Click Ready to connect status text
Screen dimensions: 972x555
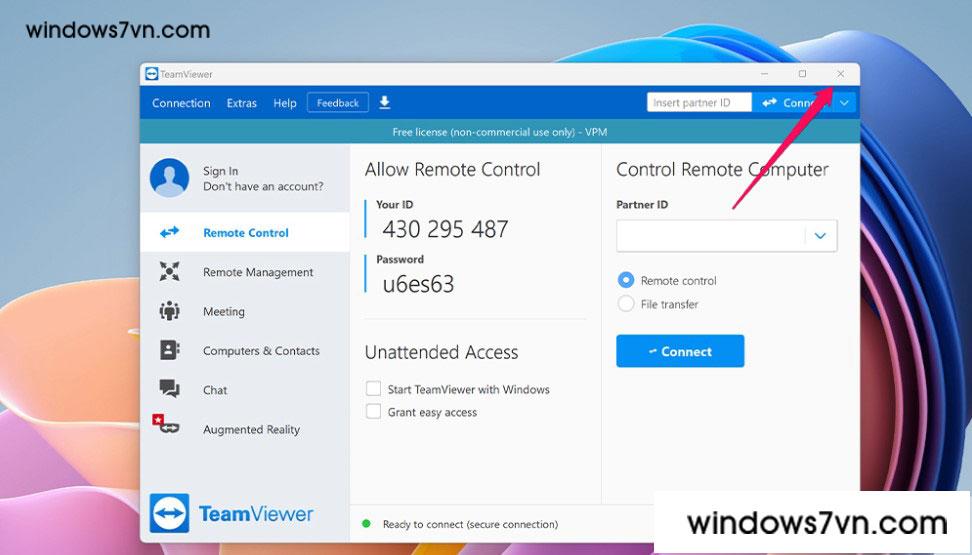tap(470, 524)
